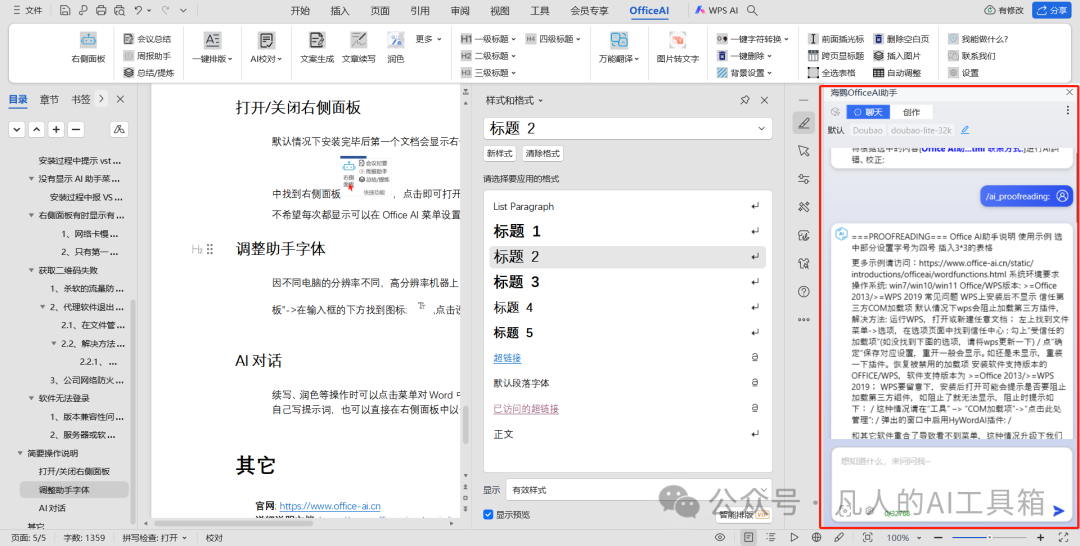Viewport: 1080px width, 546px height.
Task: Open the 会员专享 tab
Action: [x=590, y=10]
